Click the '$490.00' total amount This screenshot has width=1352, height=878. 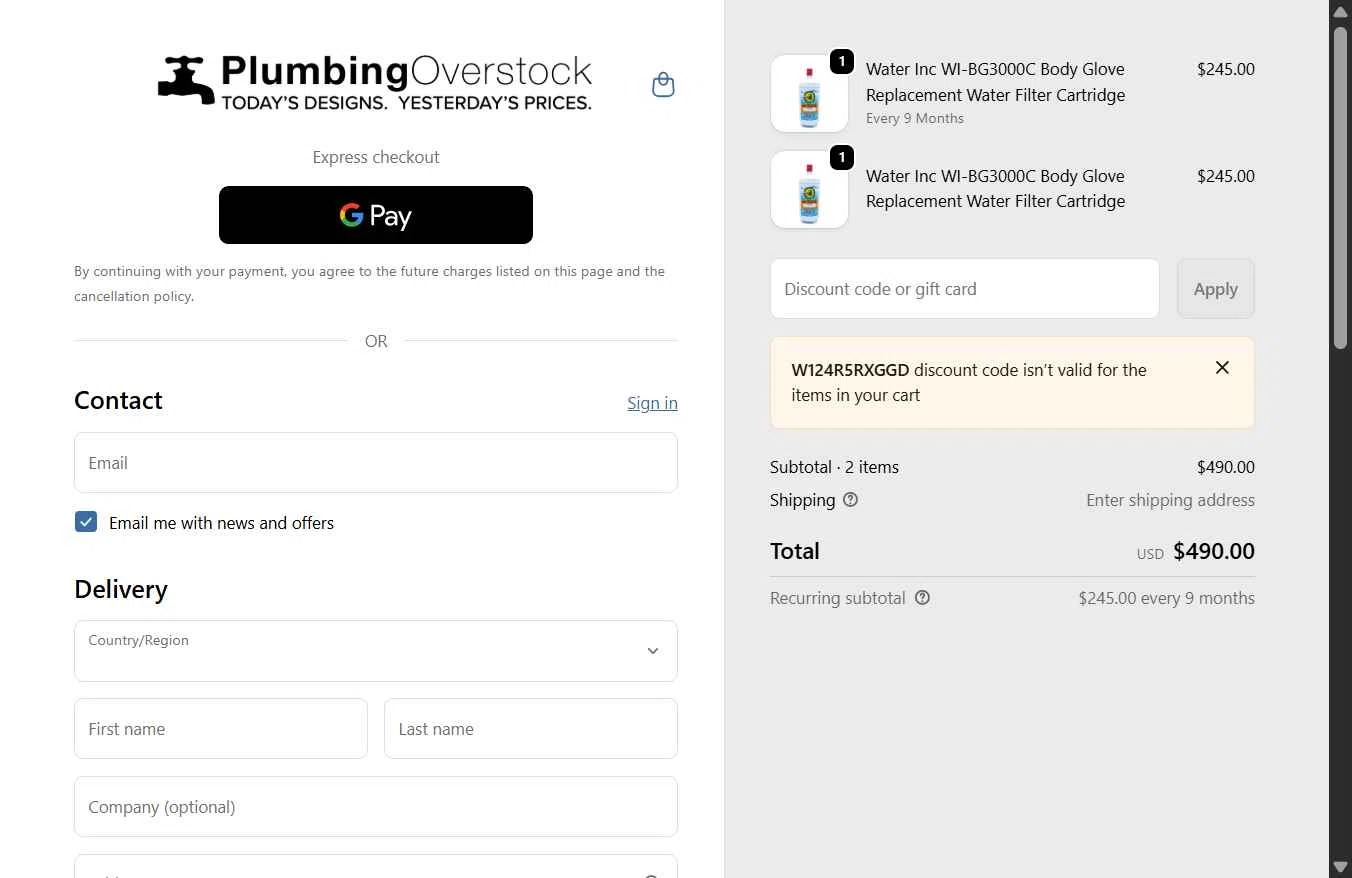(x=1214, y=551)
